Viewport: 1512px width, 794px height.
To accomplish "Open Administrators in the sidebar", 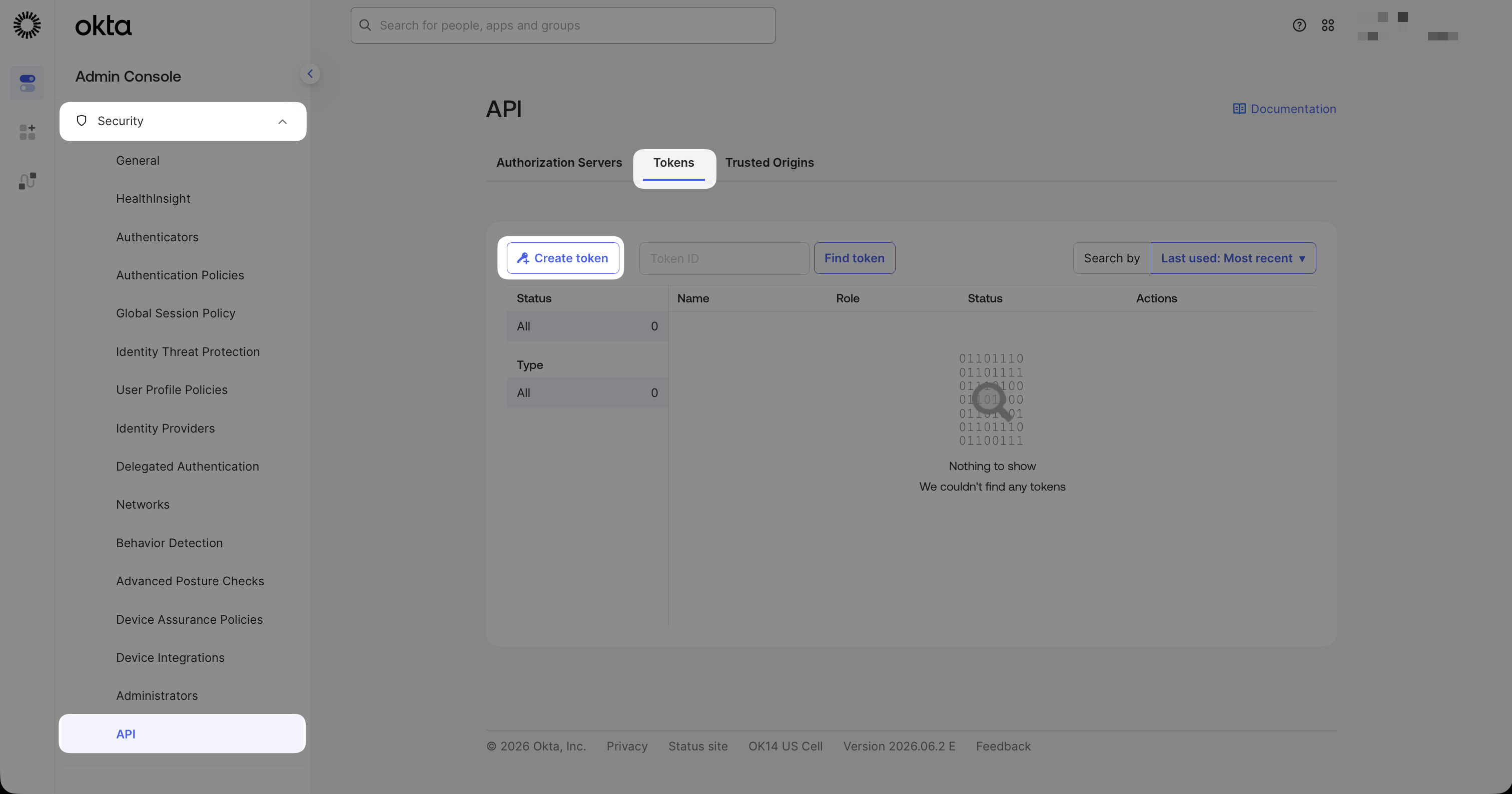I will pos(157,696).
